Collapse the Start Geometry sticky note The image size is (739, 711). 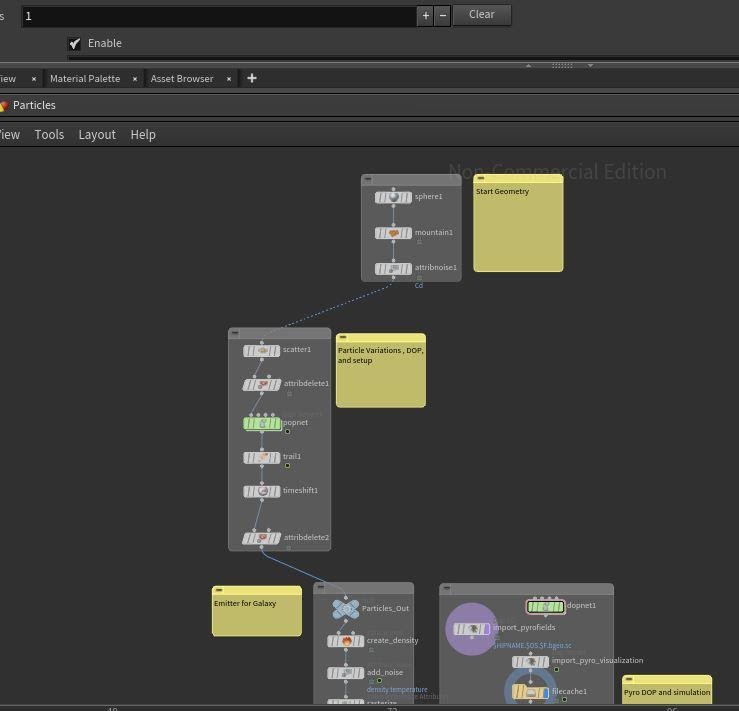(x=480, y=179)
